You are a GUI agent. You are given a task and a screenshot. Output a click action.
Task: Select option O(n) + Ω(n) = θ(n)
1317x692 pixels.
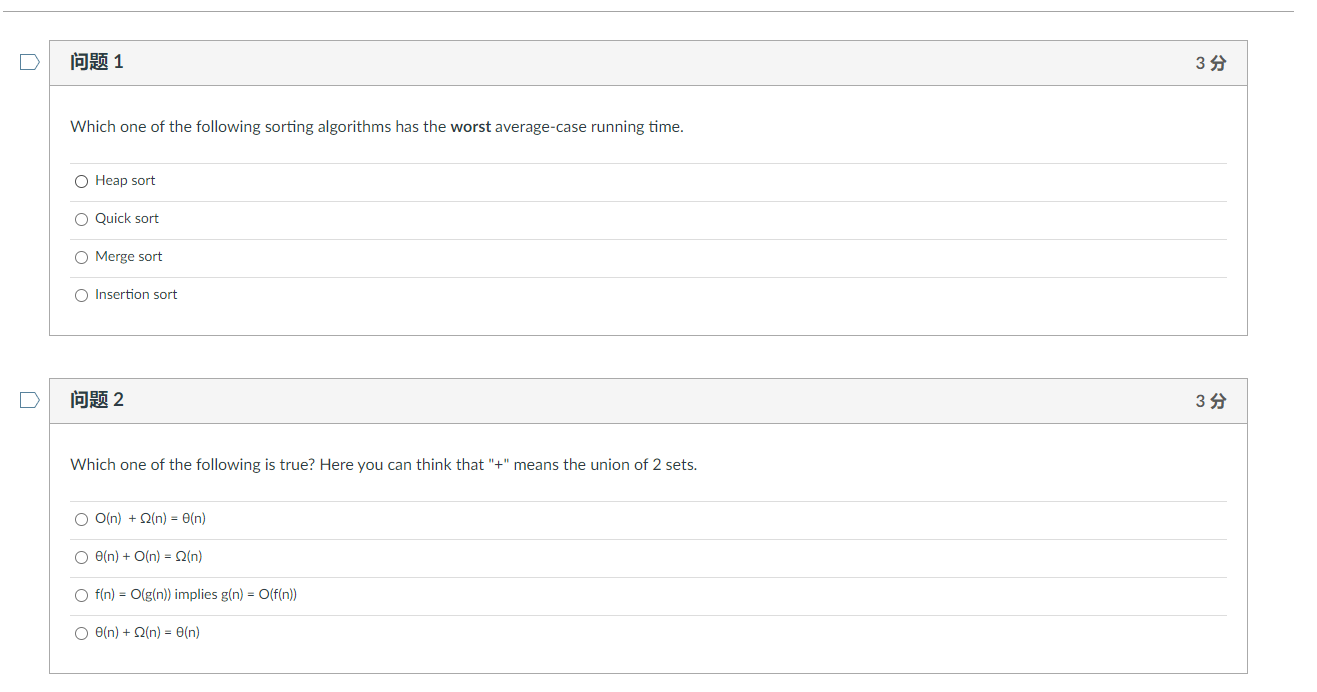[x=81, y=519]
